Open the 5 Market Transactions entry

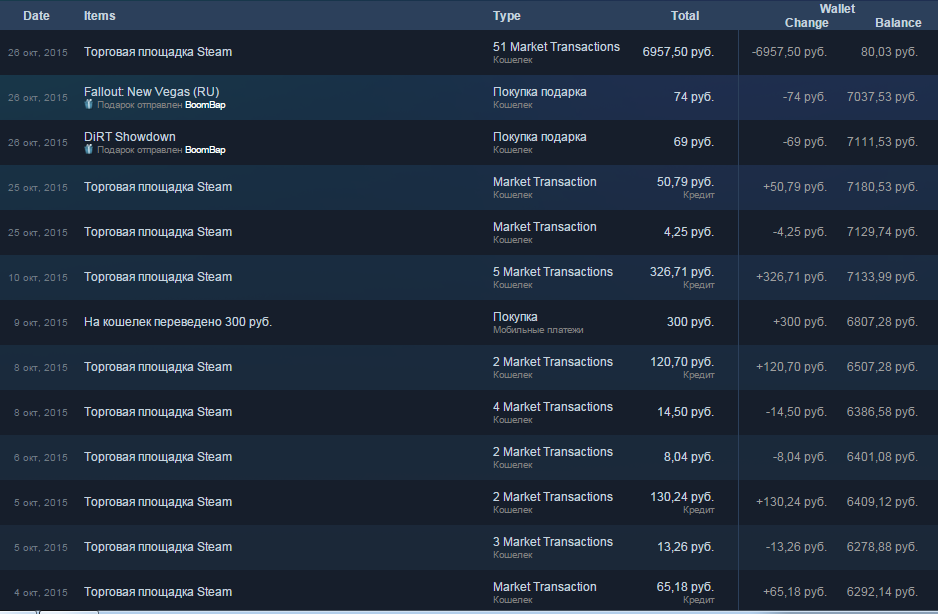(x=553, y=272)
